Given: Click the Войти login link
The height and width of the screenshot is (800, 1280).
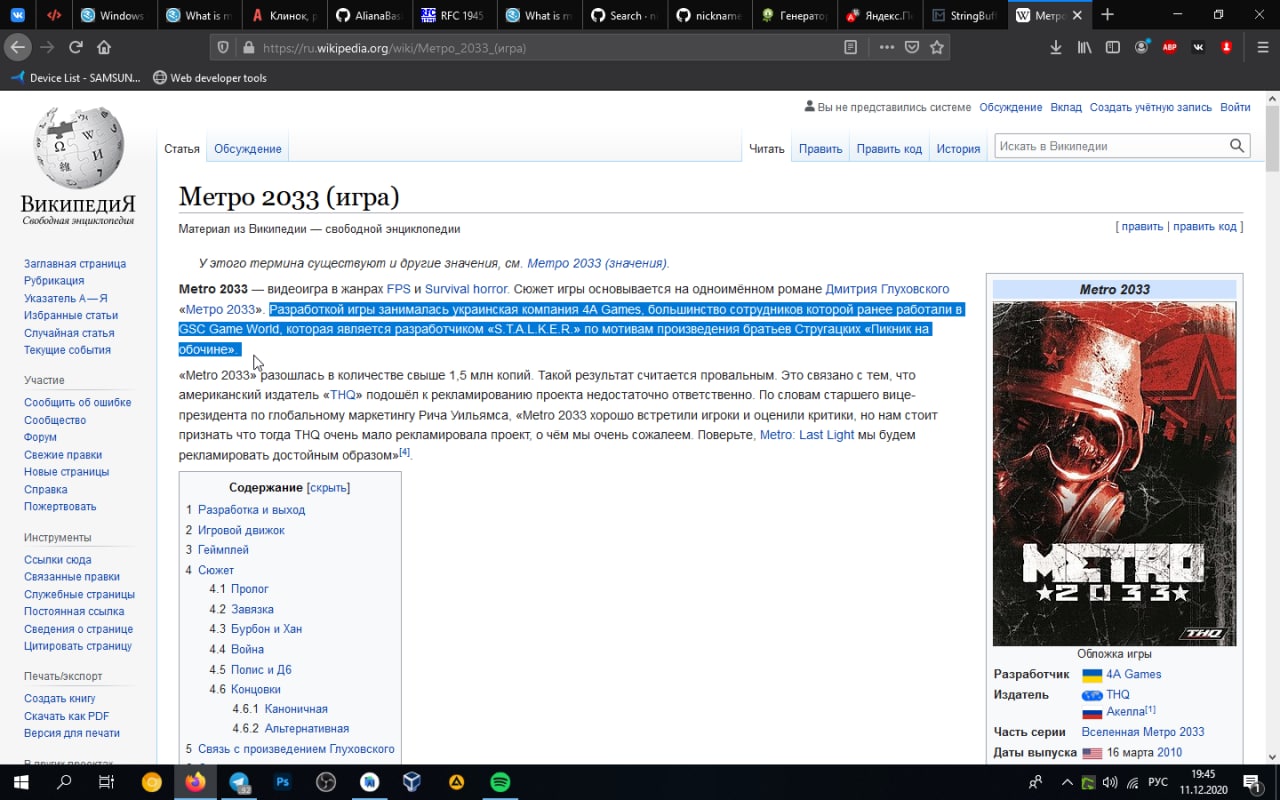Looking at the screenshot, I should pos(1235,107).
